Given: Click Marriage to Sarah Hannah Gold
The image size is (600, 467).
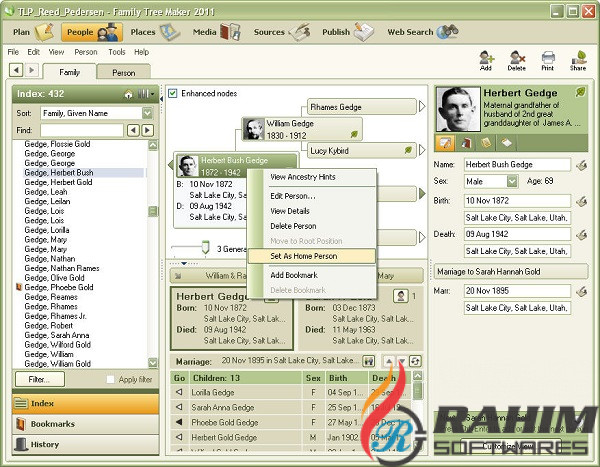Looking at the screenshot, I should (x=510, y=271).
